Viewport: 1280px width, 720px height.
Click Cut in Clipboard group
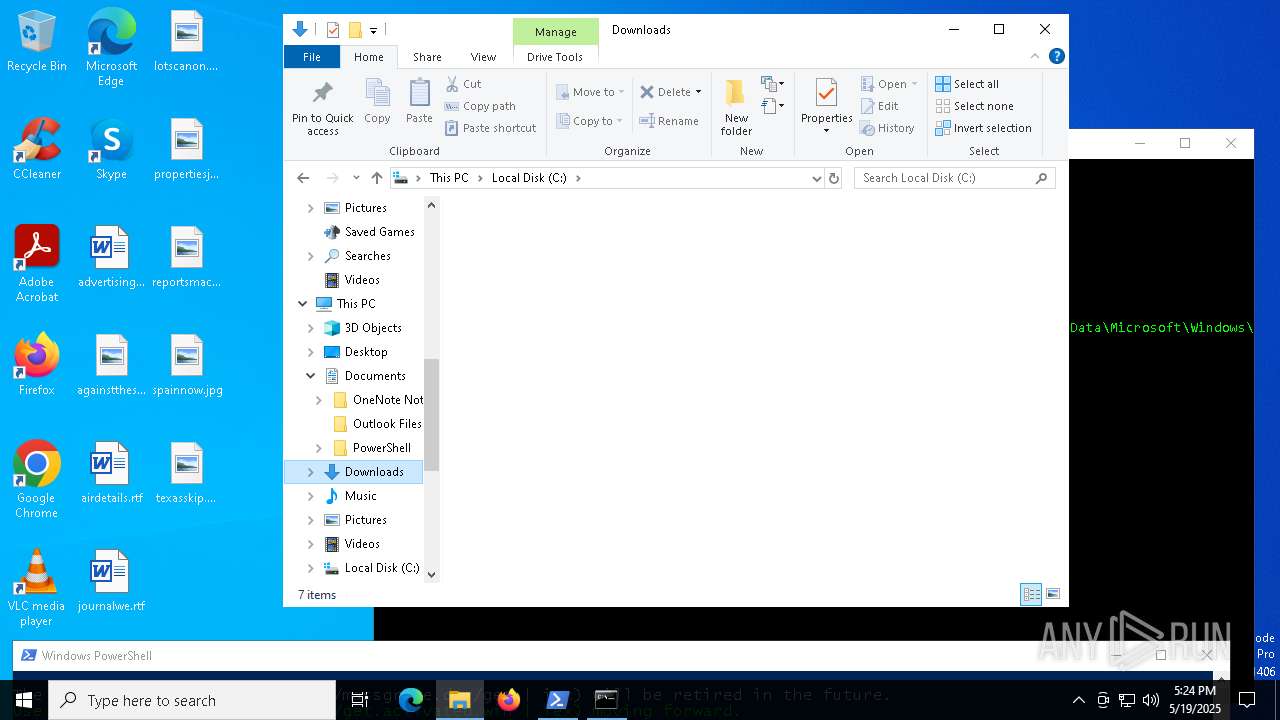coord(463,84)
